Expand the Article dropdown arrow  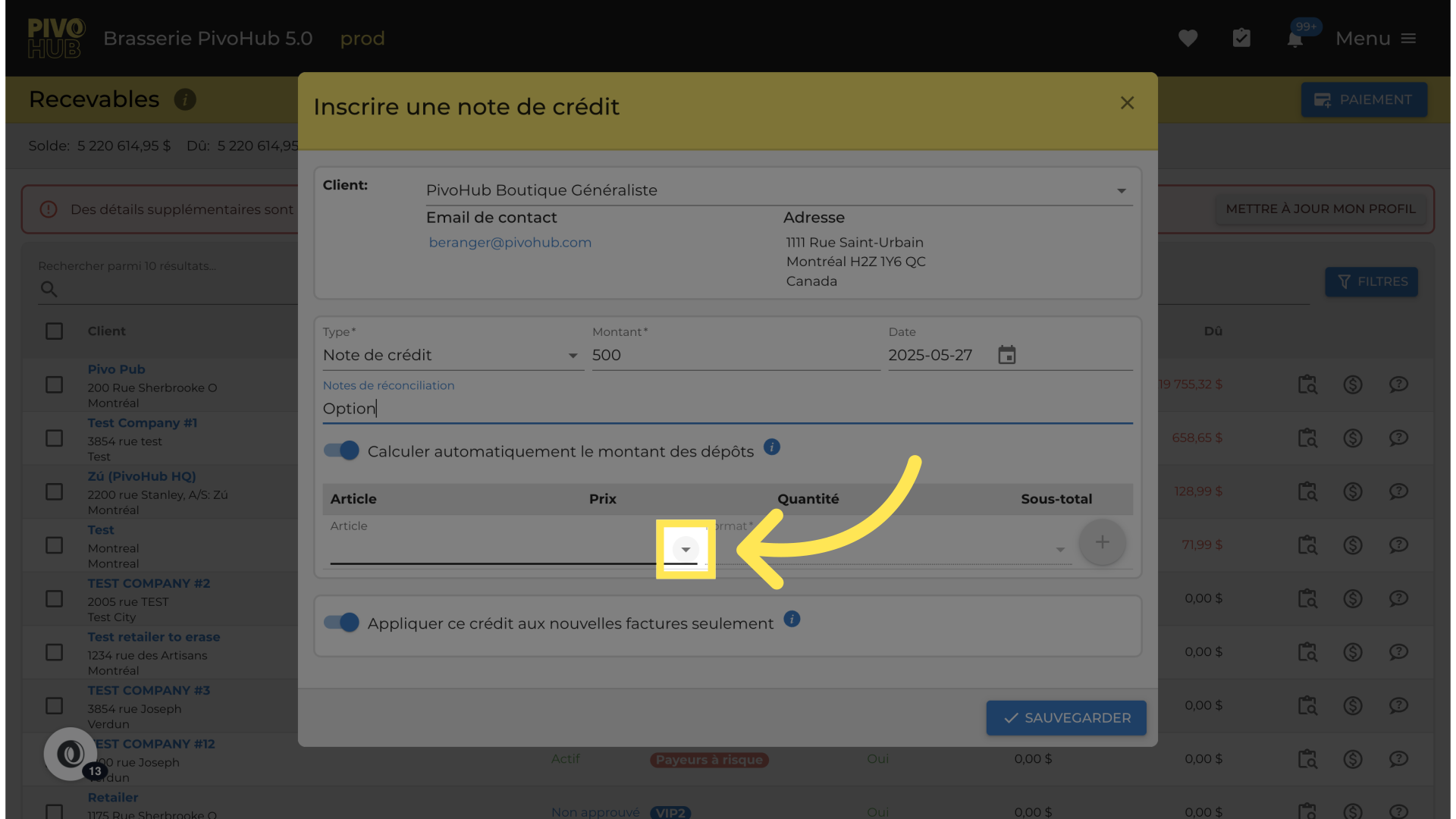pyautogui.click(x=686, y=549)
